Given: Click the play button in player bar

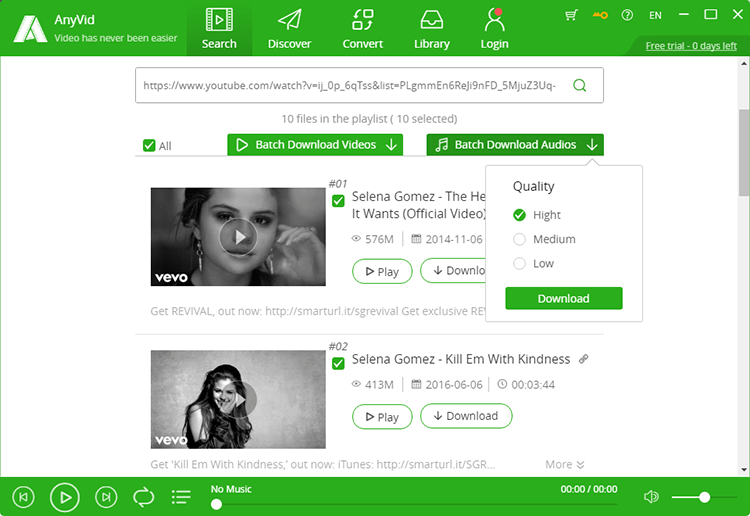Looking at the screenshot, I should tap(65, 497).
